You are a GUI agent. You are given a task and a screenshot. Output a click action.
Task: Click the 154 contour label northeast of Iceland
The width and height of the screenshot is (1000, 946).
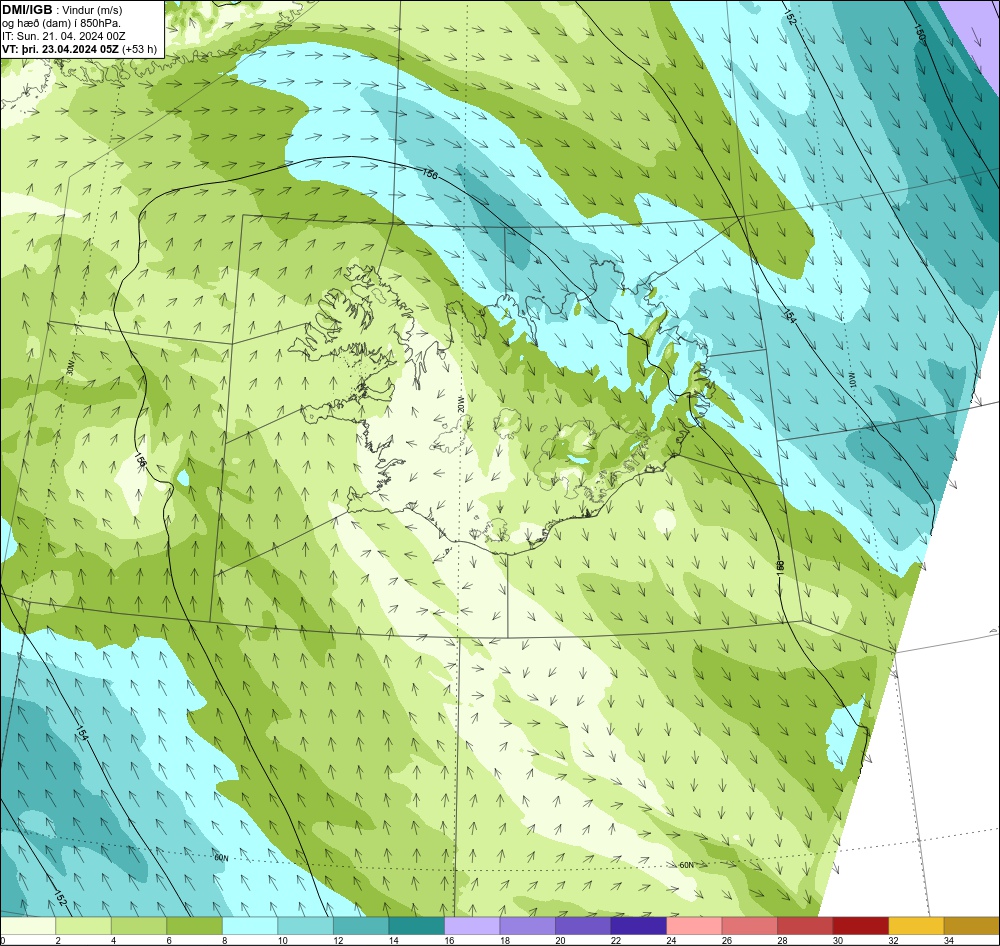tap(789, 315)
